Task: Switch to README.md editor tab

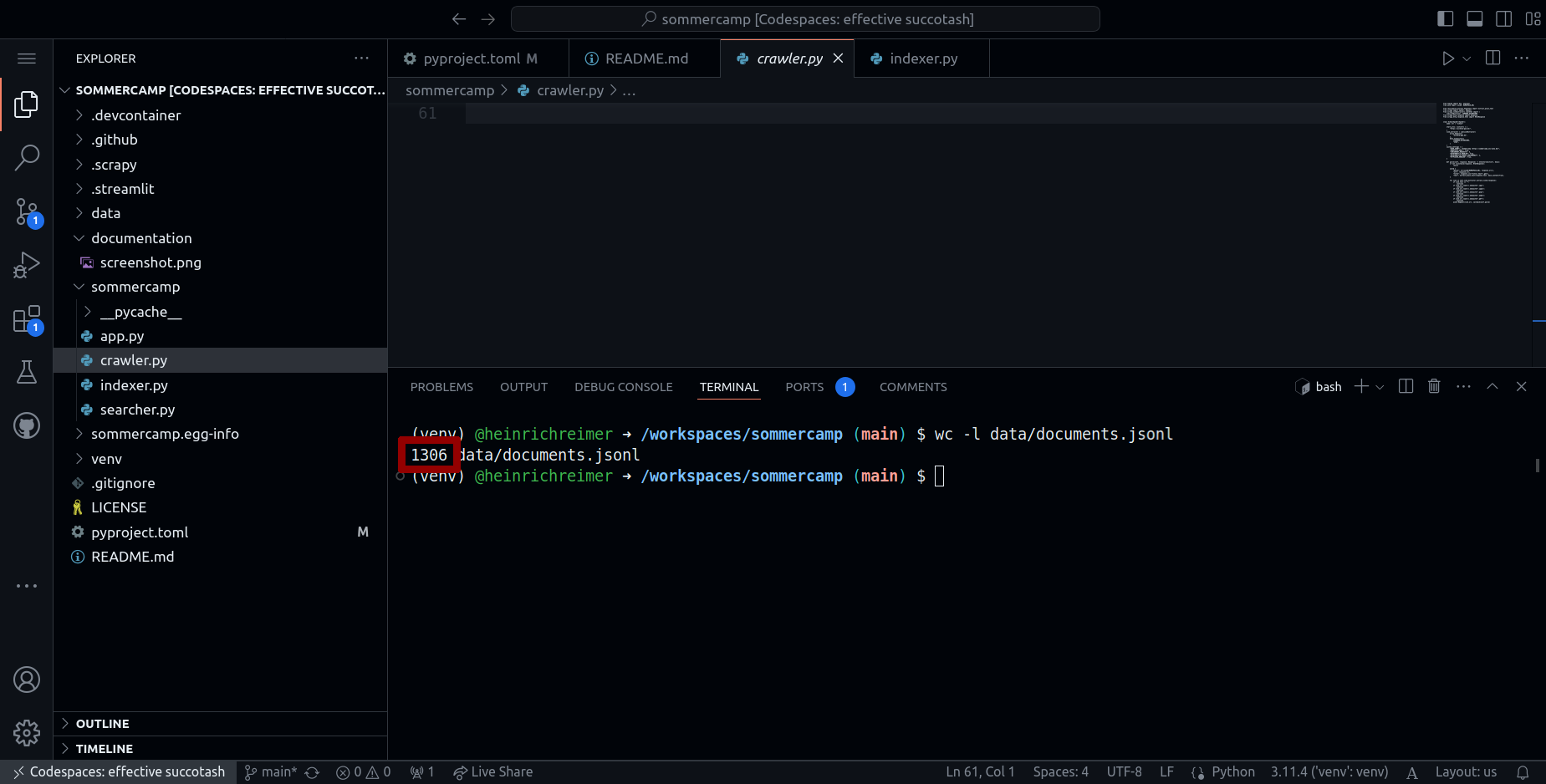Action: click(x=645, y=59)
